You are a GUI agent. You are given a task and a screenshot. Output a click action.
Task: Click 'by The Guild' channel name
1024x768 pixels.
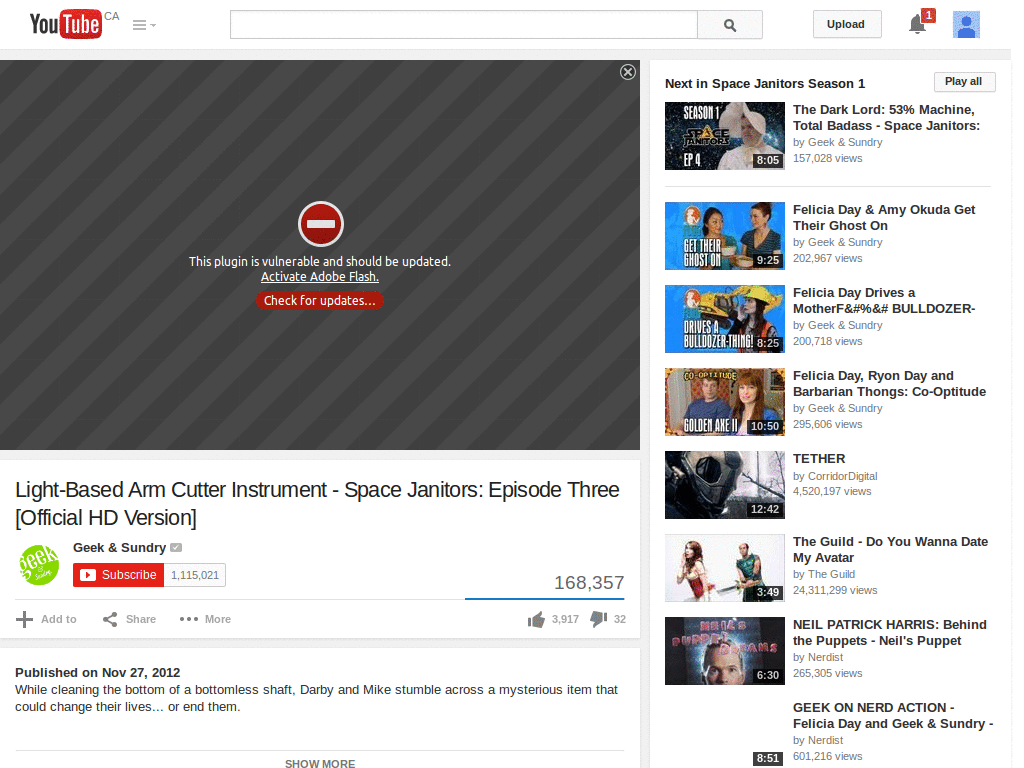click(x=824, y=574)
